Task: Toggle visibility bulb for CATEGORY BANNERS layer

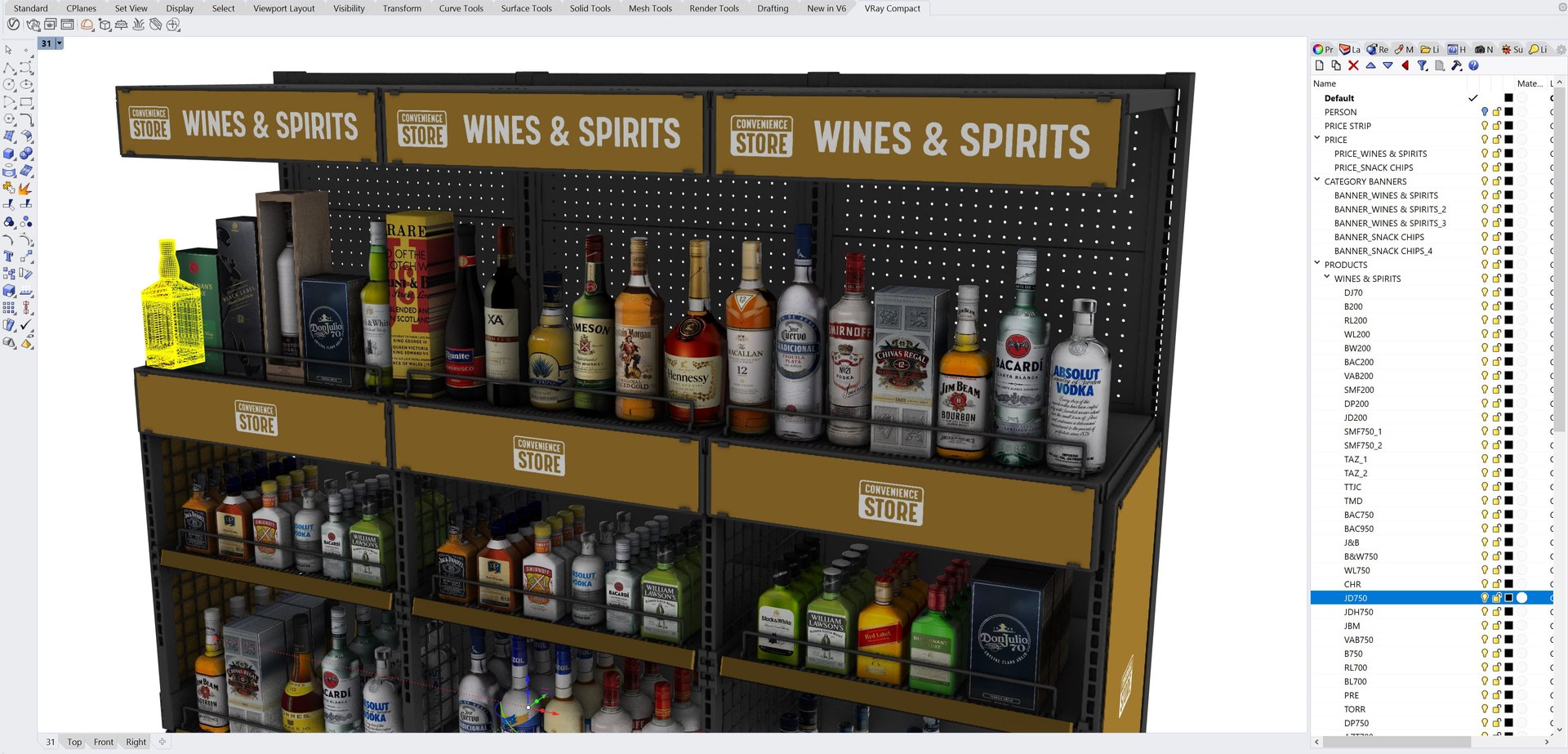Action: (x=1485, y=181)
